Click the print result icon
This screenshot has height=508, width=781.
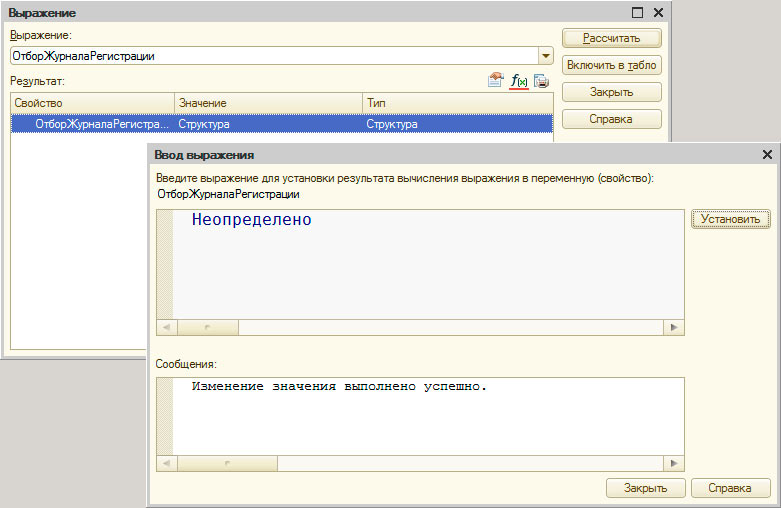pyautogui.click(x=541, y=81)
